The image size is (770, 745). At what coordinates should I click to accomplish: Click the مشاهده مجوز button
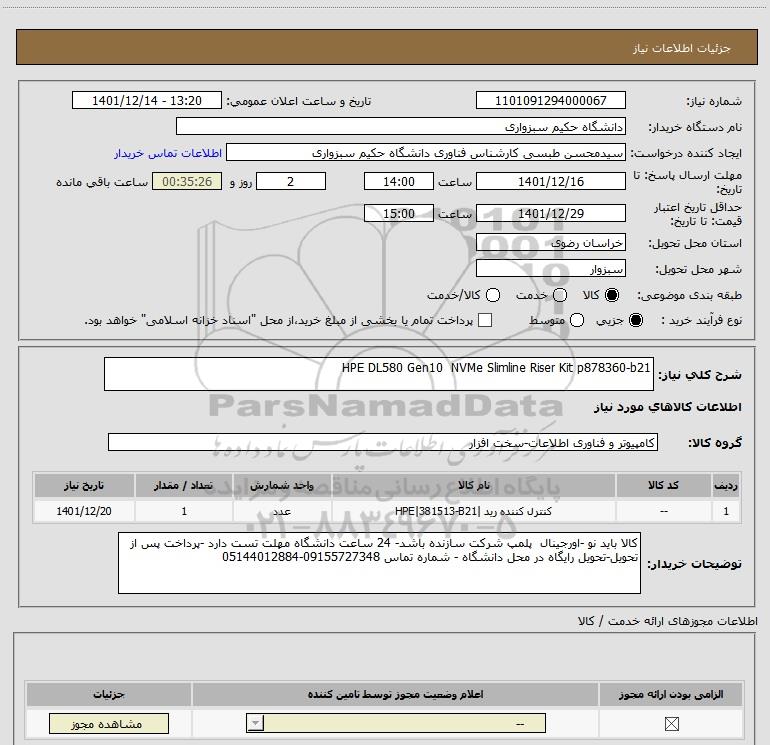(109, 723)
